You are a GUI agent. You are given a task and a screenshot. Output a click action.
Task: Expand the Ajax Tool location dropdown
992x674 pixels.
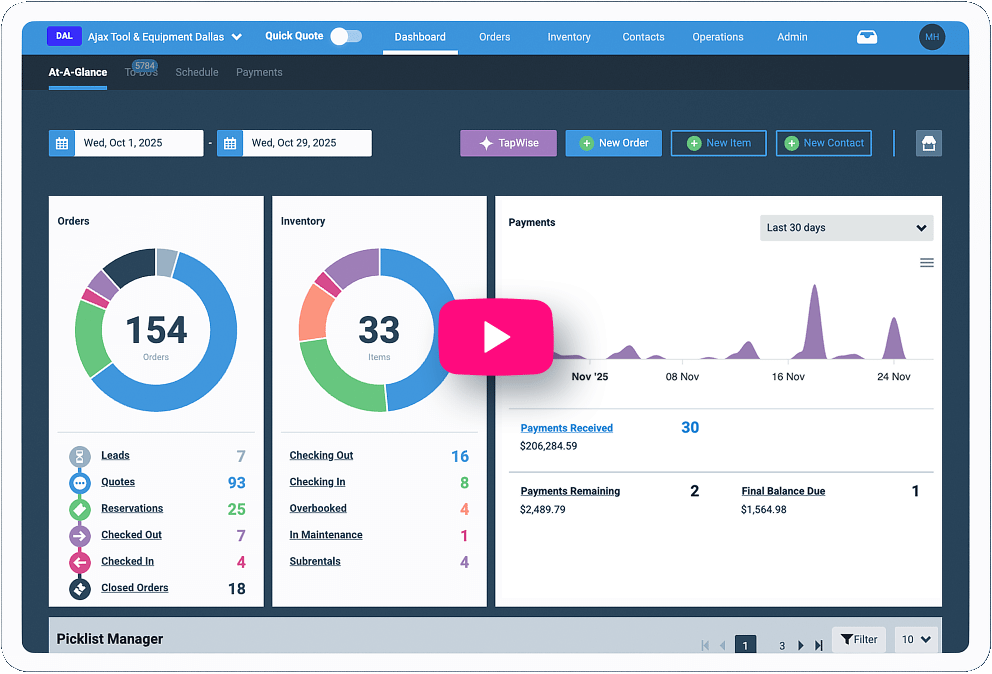click(237, 37)
